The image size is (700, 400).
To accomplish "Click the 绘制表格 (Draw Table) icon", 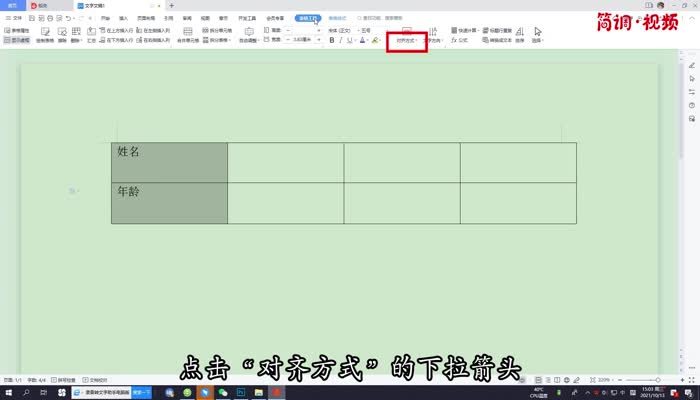I will 47,41.
